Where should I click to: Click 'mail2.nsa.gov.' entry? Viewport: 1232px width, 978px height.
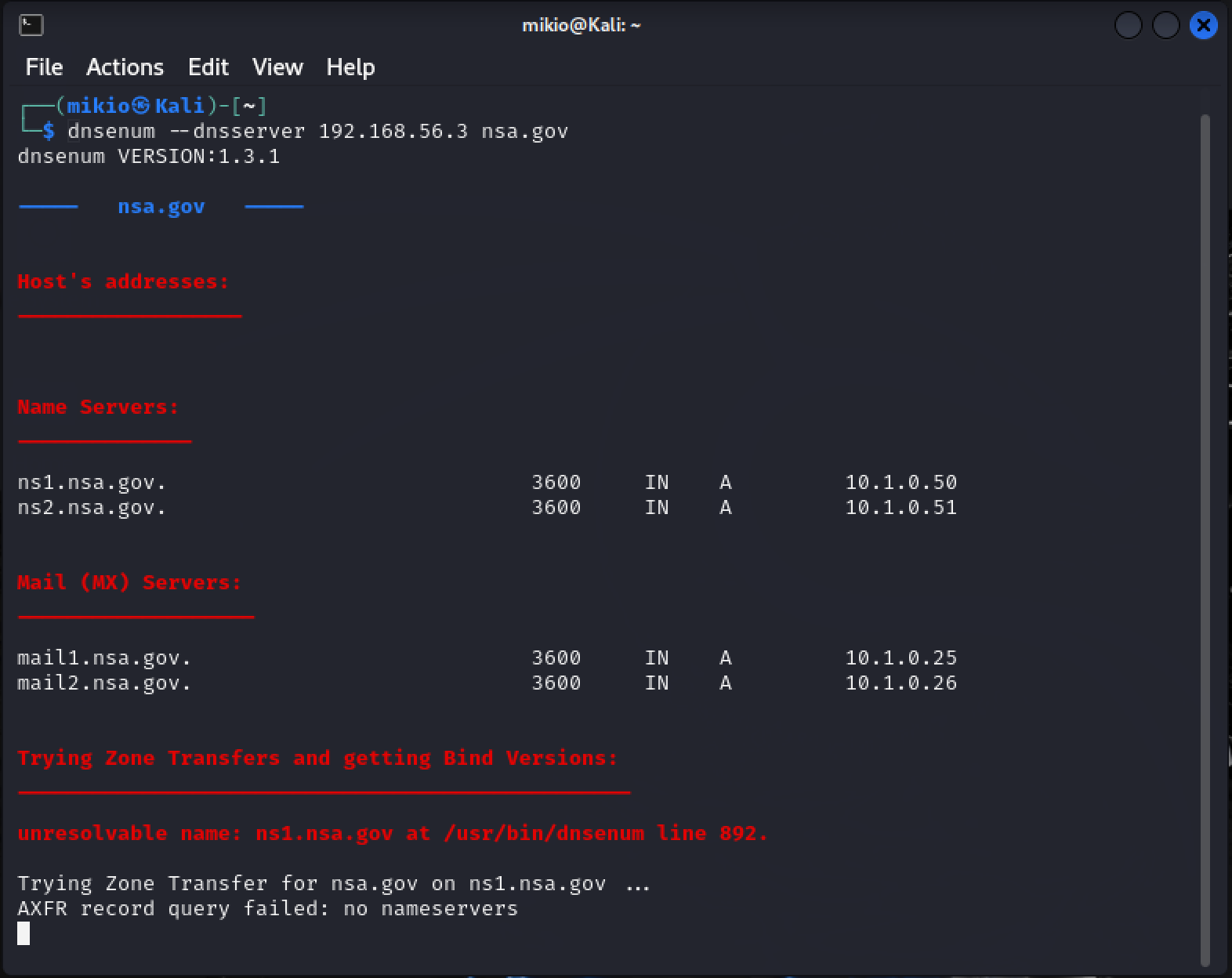[x=104, y=683]
